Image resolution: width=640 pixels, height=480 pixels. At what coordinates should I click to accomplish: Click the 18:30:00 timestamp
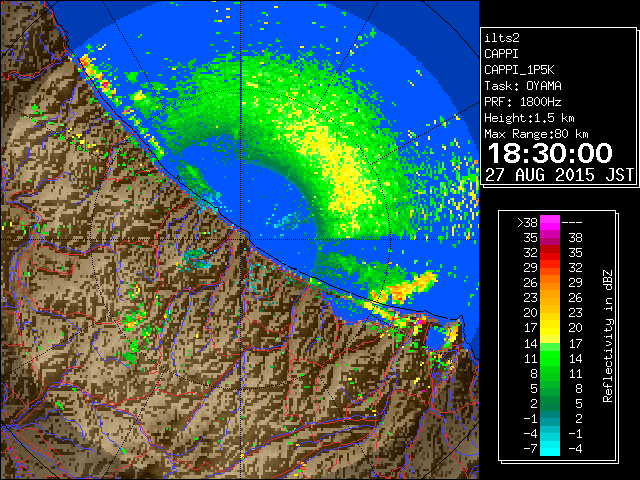(550, 153)
